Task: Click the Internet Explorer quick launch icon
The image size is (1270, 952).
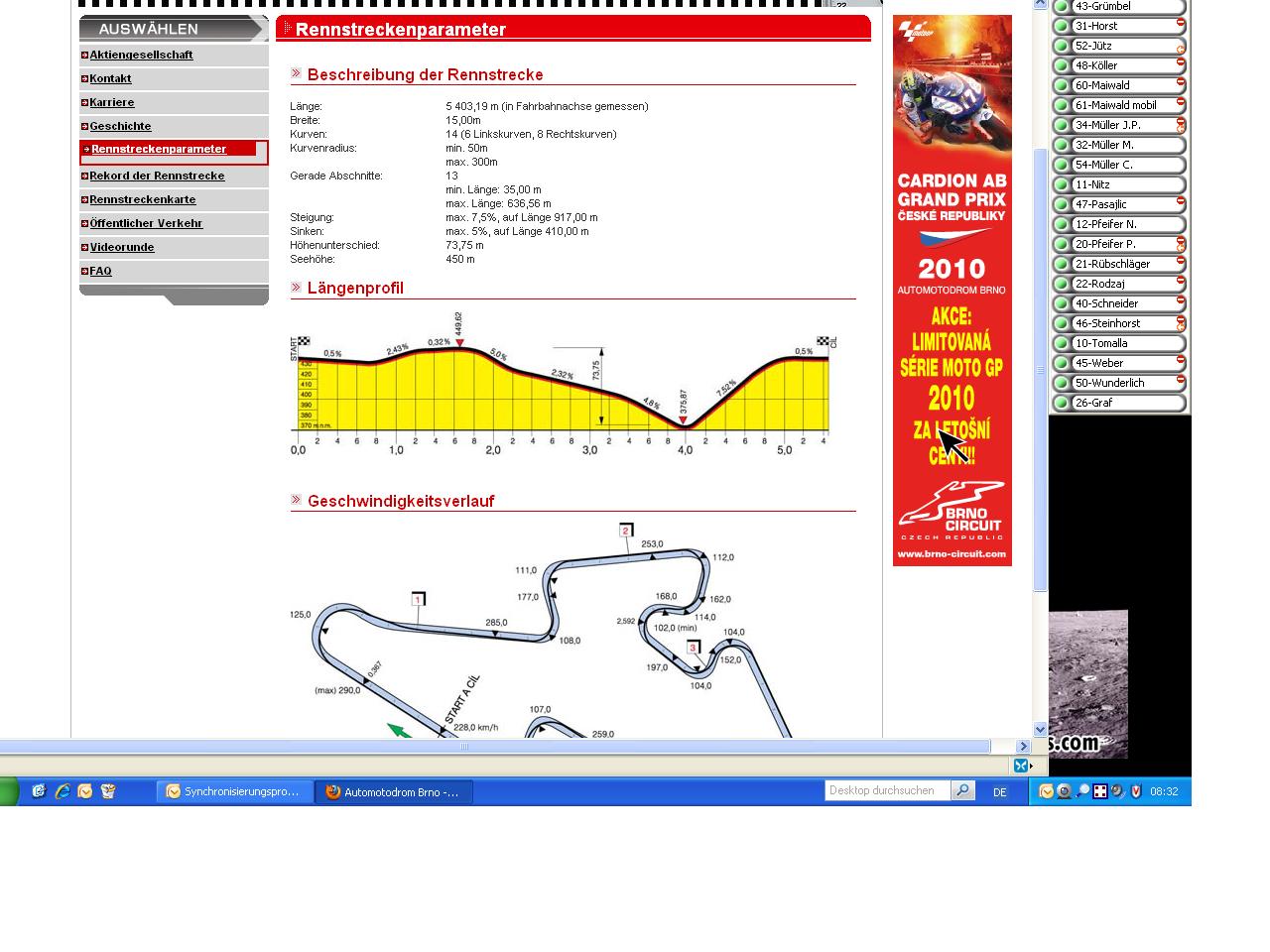Action: [62, 791]
